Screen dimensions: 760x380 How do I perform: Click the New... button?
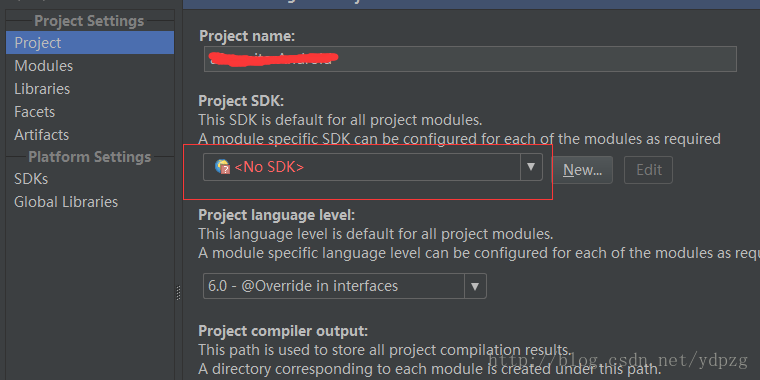(582, 170)
